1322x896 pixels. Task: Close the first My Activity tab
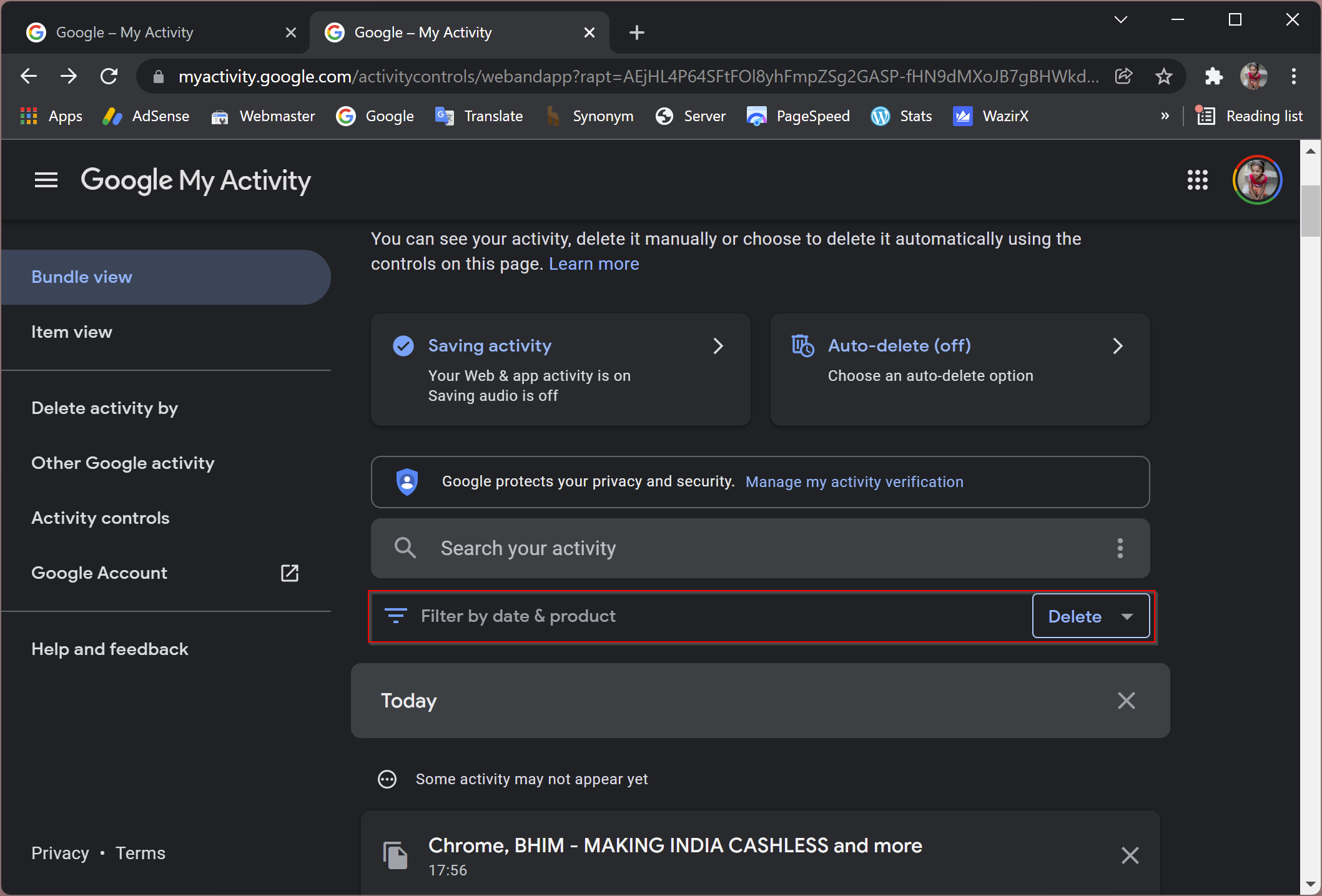[x=290, y=32]
